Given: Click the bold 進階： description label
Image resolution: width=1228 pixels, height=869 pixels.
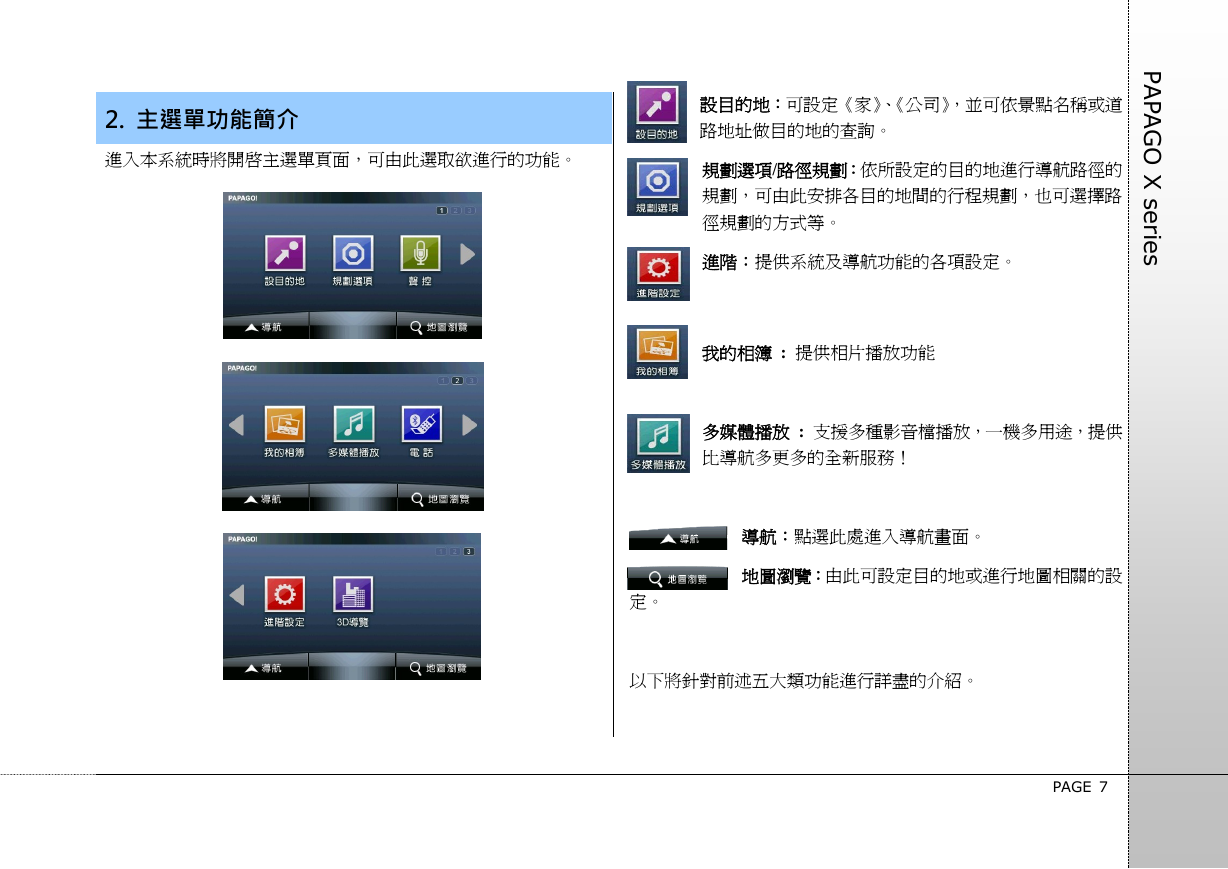Looking at the screenshot, I should 727,262.
